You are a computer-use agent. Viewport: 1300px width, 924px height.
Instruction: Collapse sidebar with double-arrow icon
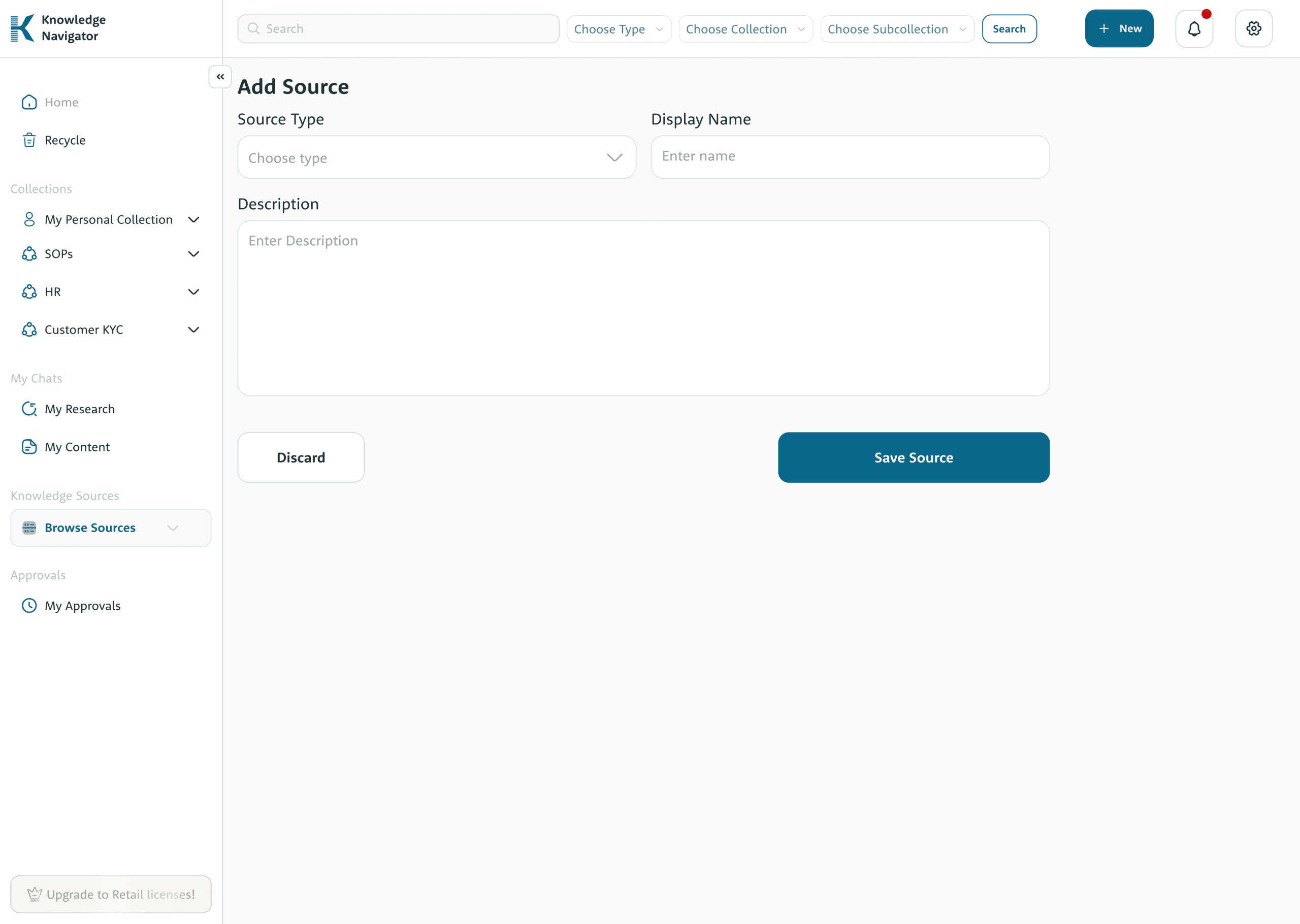coord(220,77)
